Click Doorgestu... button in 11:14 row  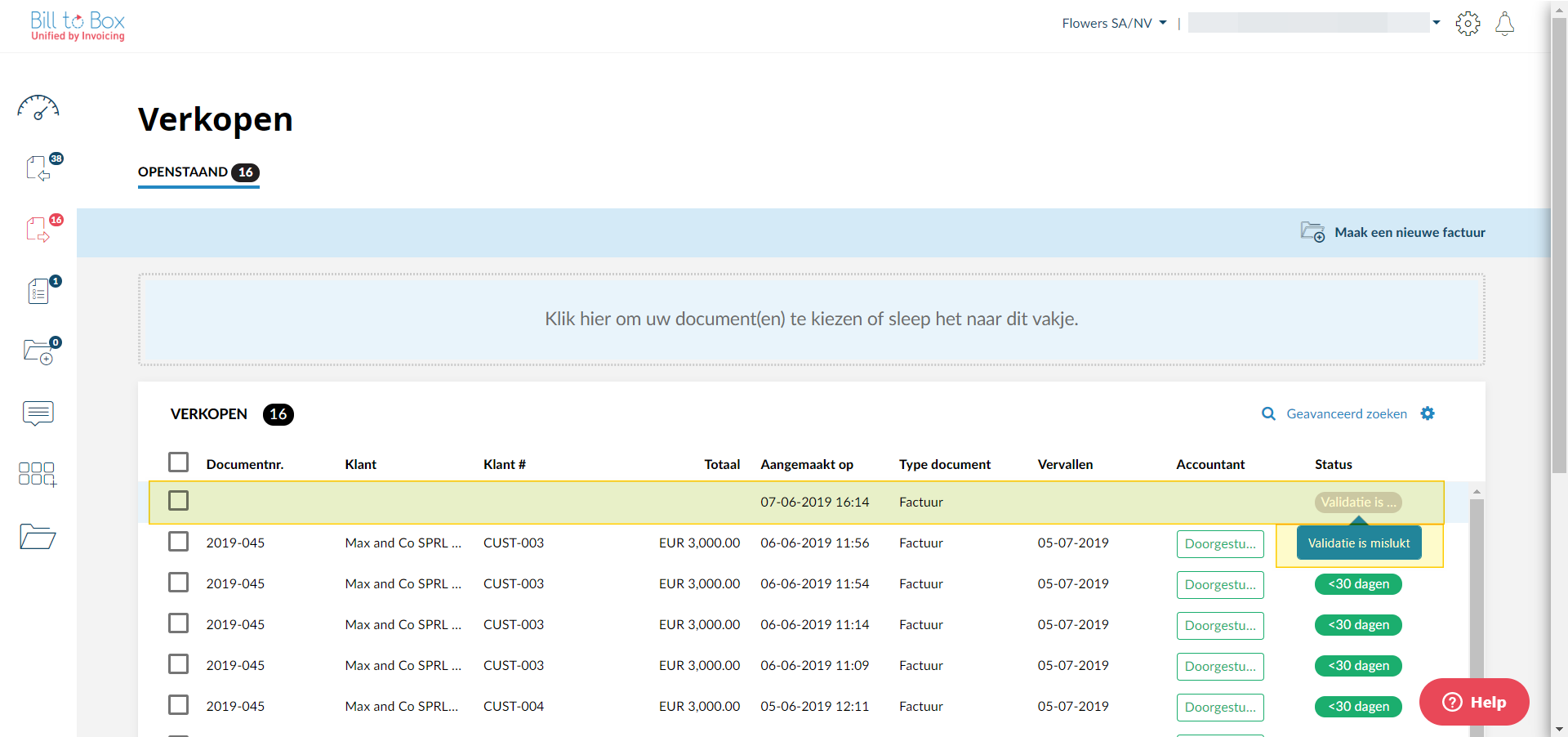[x=1220, y=626]
